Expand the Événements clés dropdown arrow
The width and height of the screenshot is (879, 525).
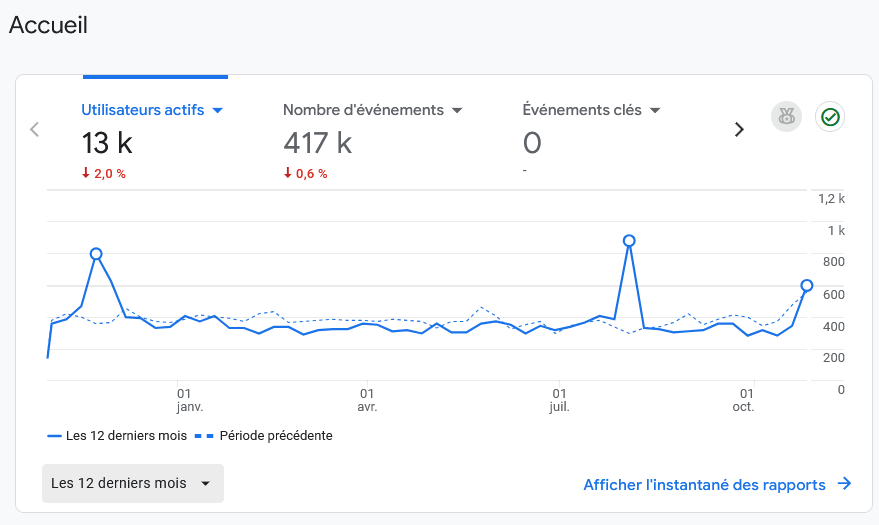tap(656, 110)
